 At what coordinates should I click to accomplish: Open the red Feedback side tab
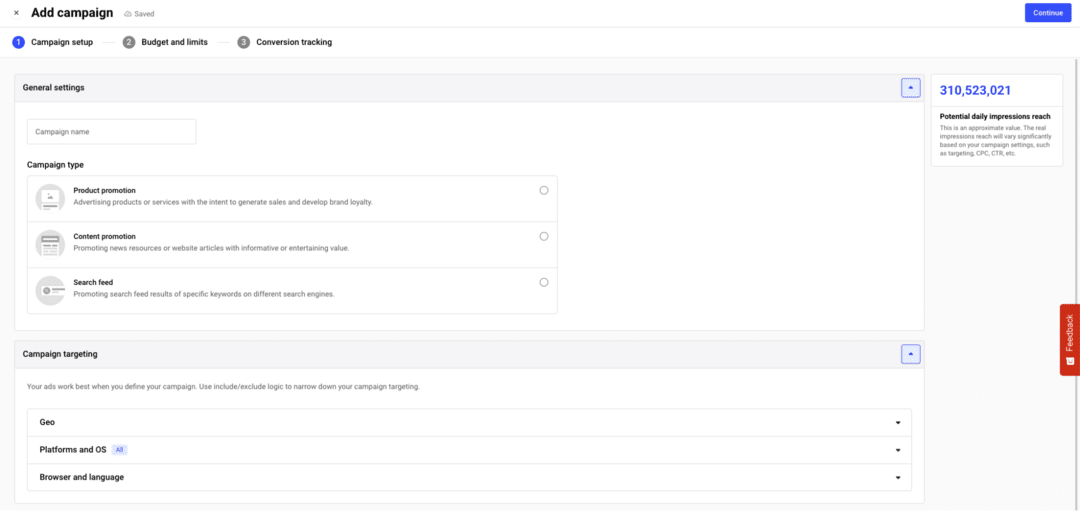point(1069,339)
